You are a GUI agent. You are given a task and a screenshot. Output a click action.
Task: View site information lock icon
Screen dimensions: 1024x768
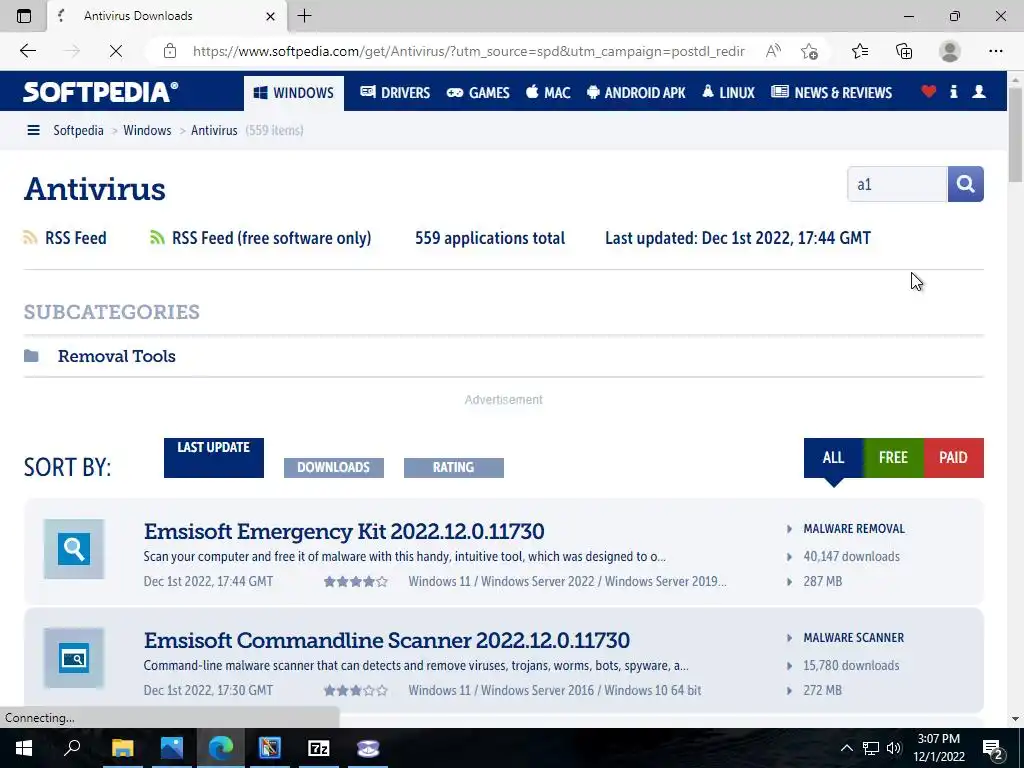pyautogui.click(x=170, y=51)
